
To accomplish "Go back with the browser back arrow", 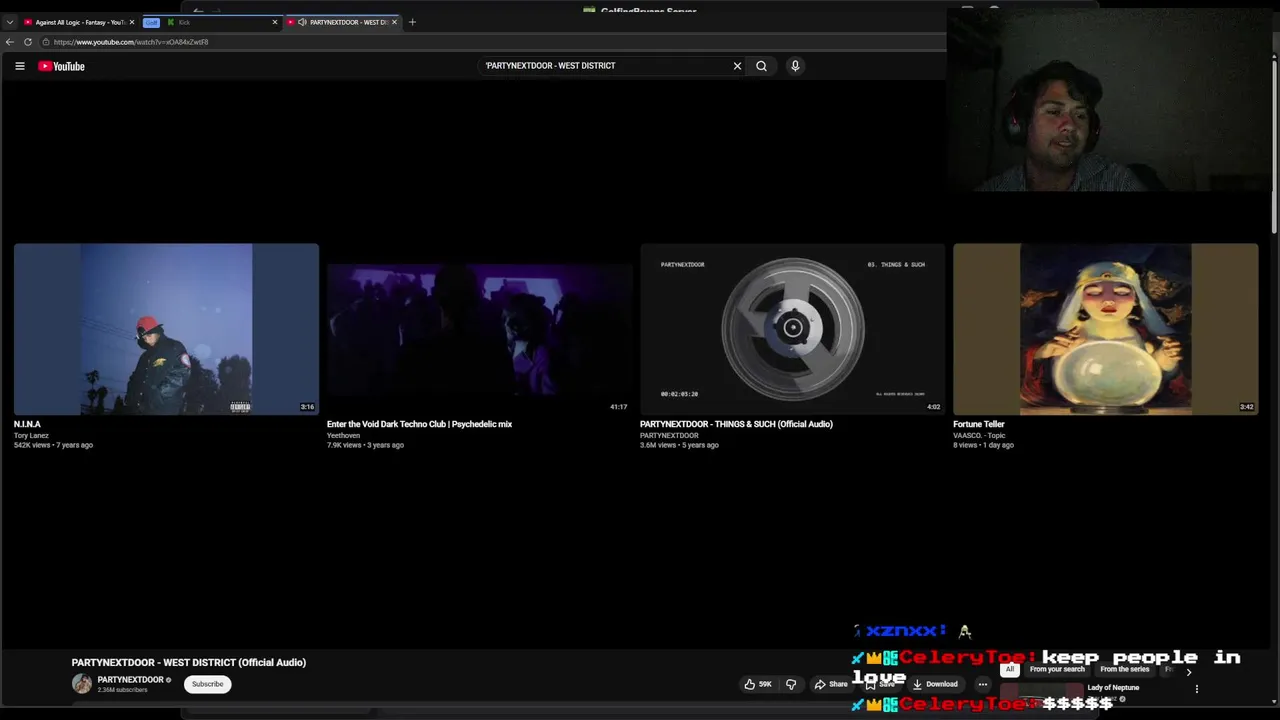I will click(10, 42).
